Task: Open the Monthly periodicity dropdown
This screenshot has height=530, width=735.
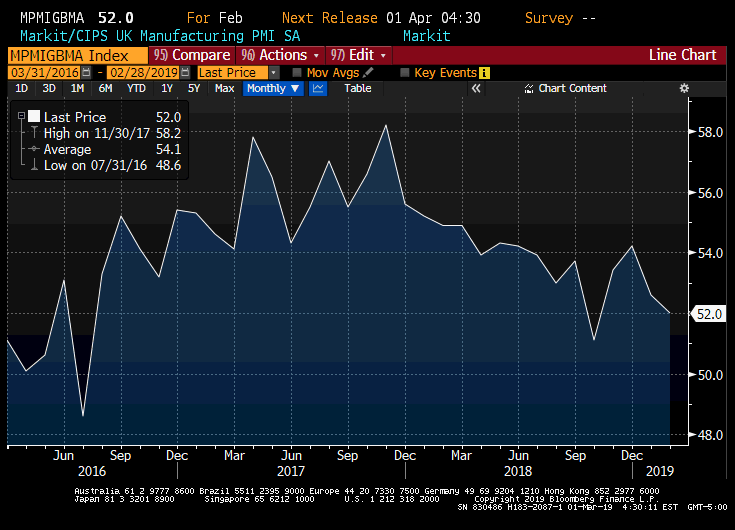Action: (x=273, y=88)
